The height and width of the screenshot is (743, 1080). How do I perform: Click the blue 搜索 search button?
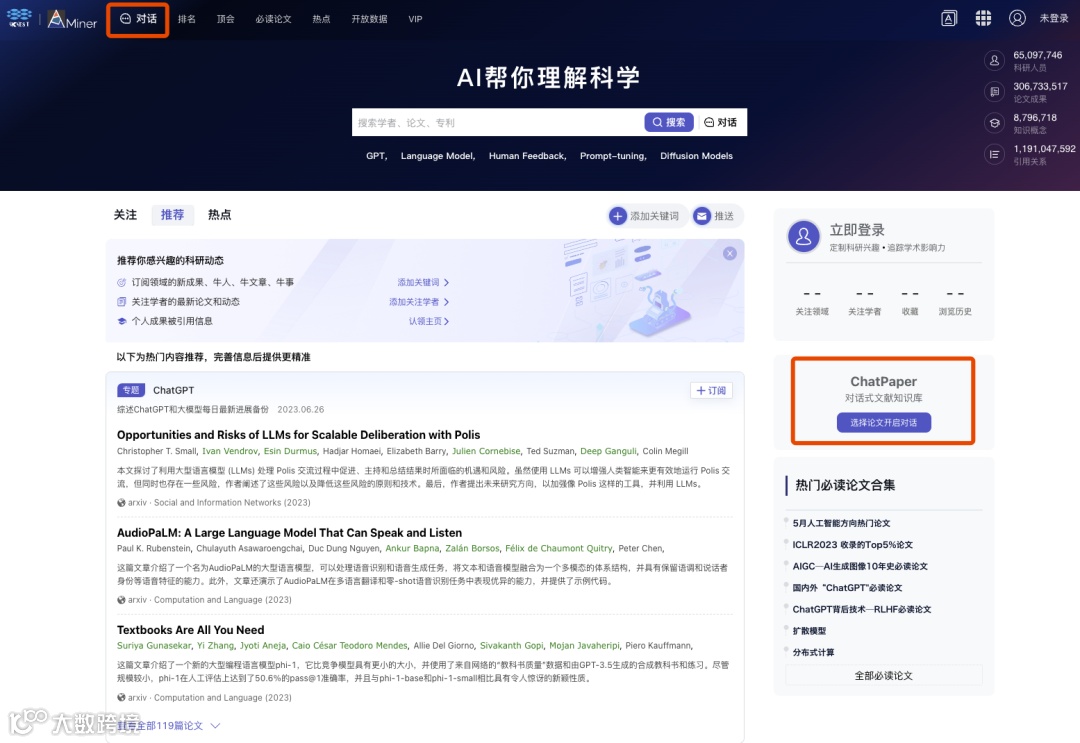pos(669,123)
